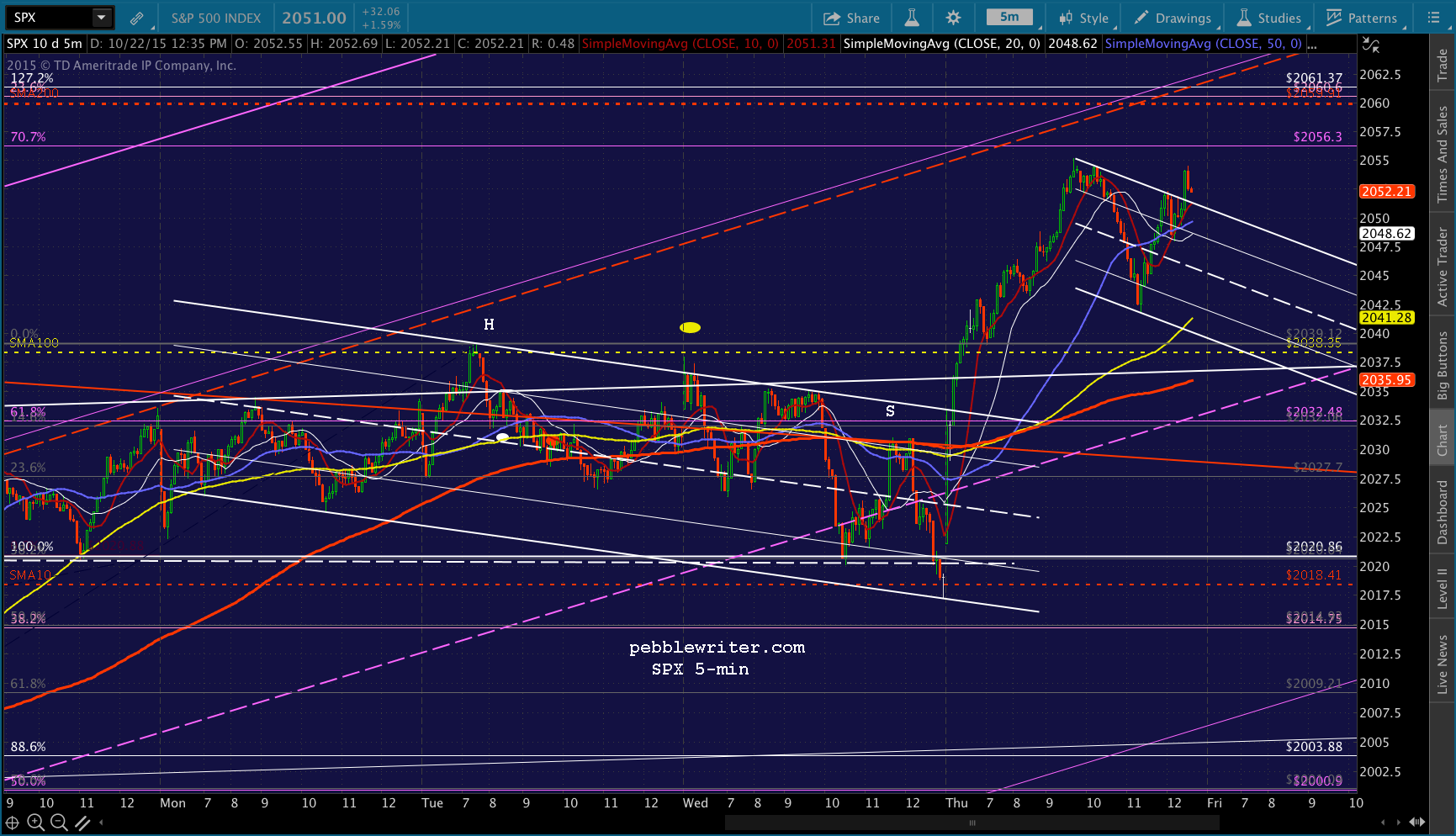
Task: Click the 2051.00 last price value
Action: [315, 18]
